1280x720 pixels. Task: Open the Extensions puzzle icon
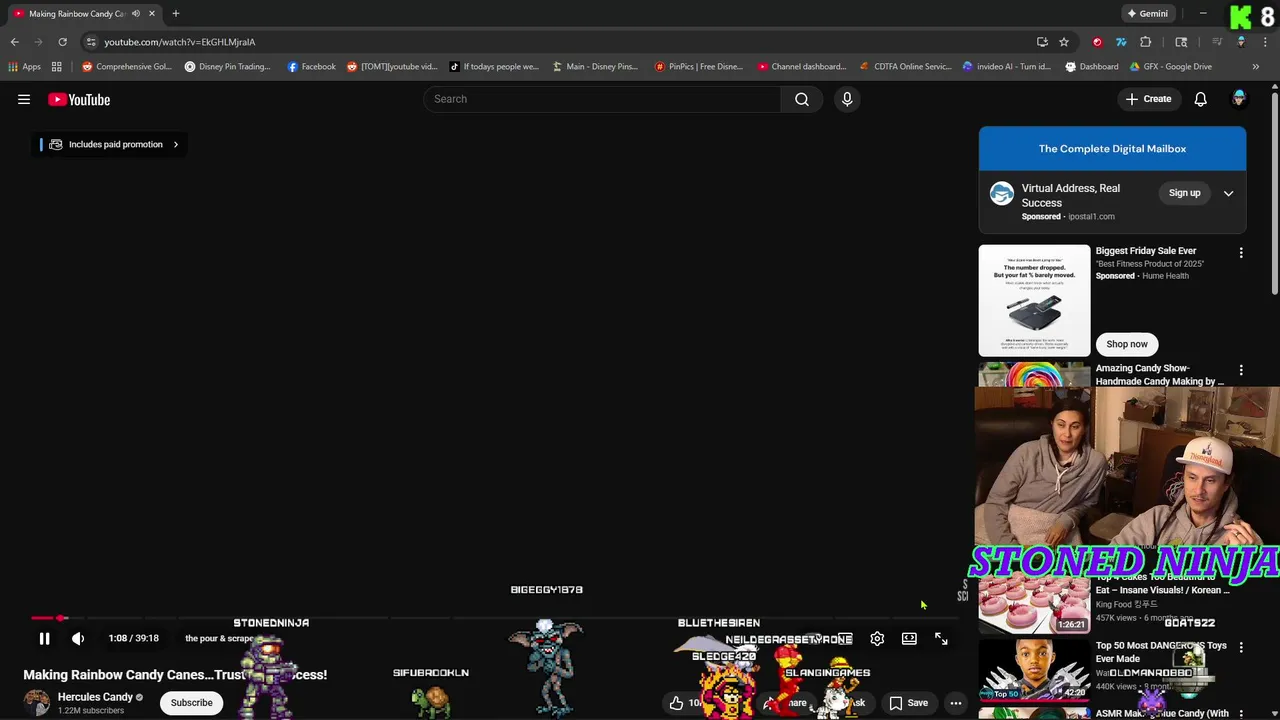coord(1146,42)
